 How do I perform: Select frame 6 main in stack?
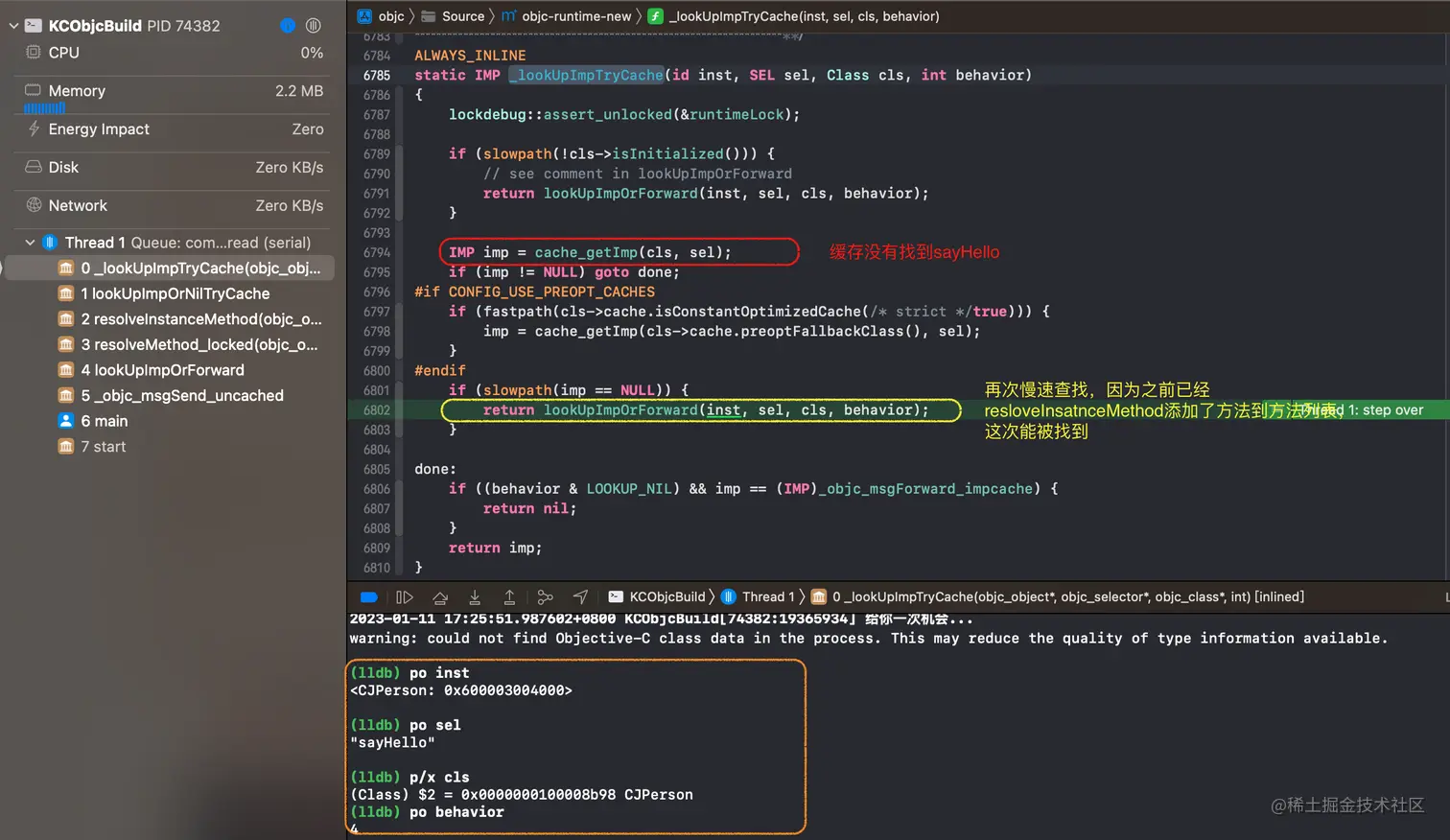click(x=169, y=420)
